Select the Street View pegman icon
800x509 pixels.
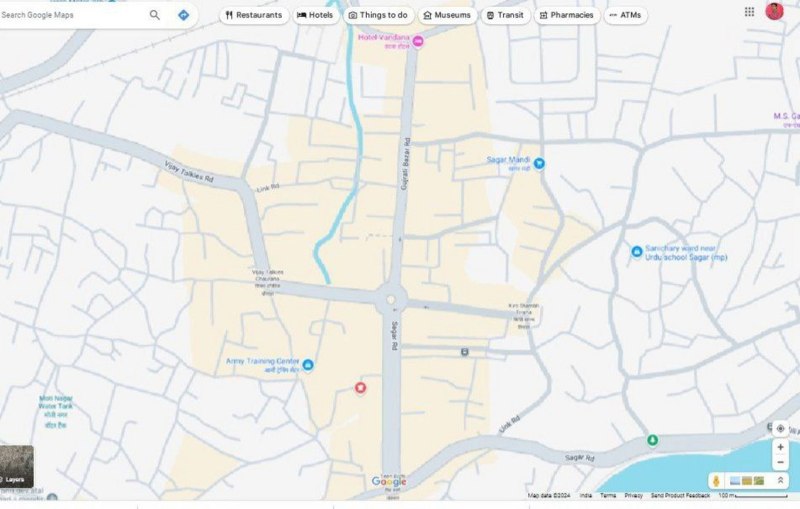[717, 481]
